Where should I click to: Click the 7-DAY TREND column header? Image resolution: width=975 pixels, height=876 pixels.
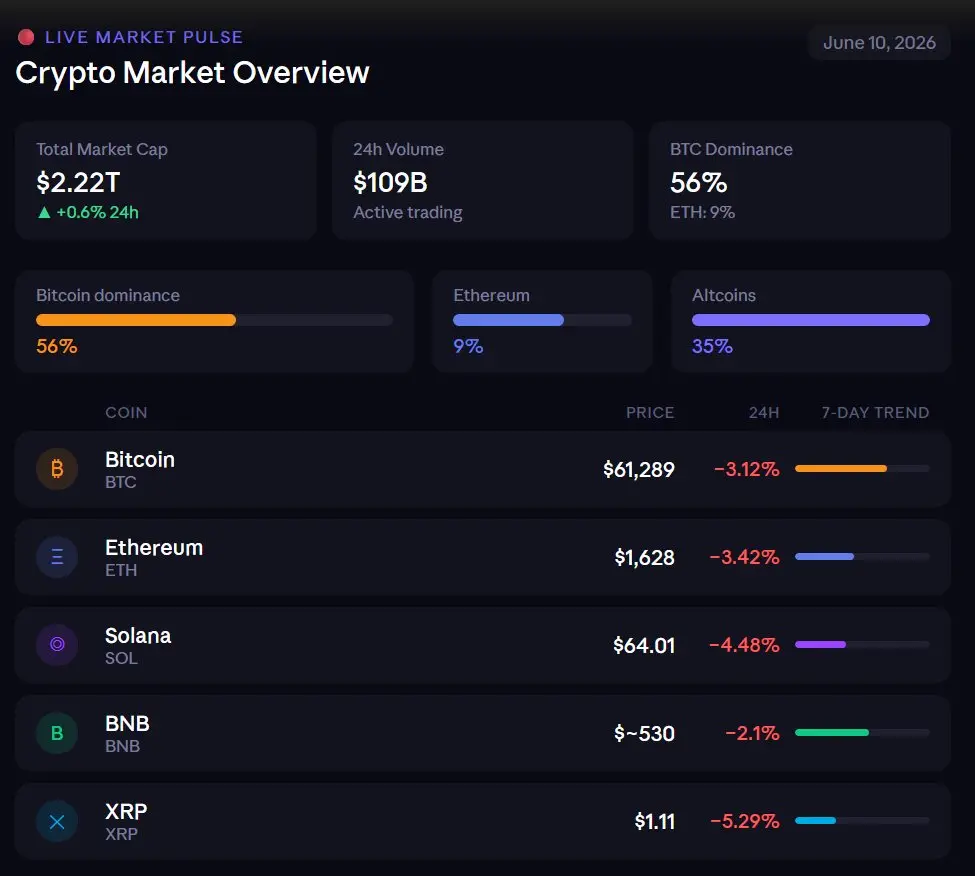875,413
